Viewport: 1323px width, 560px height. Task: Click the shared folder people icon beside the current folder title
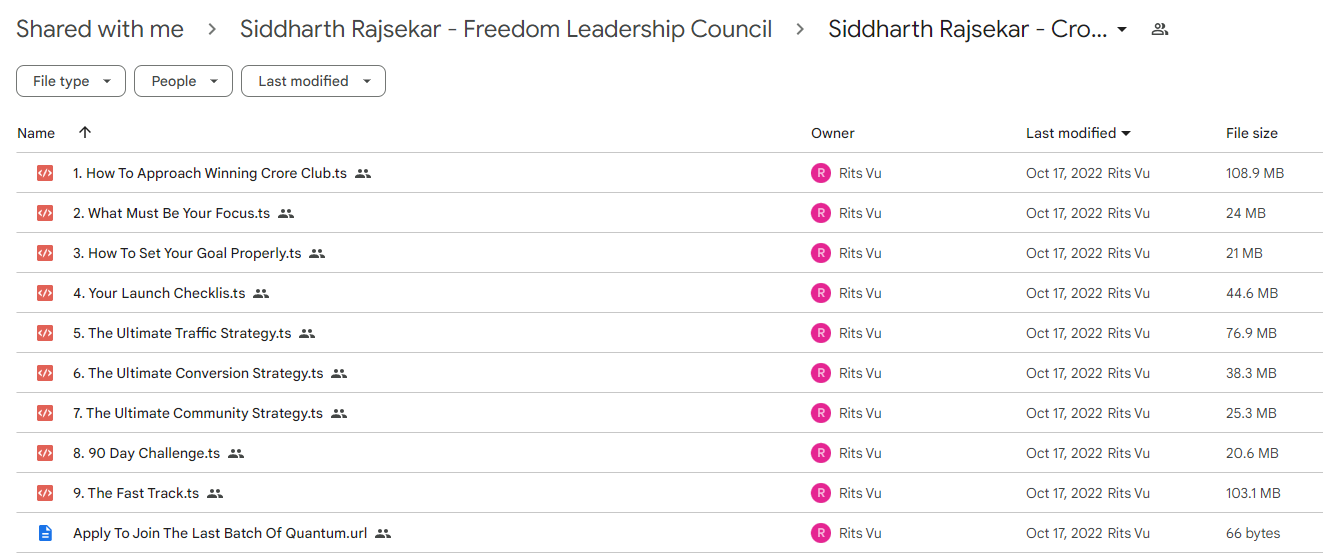click(x=1160, y=29)
